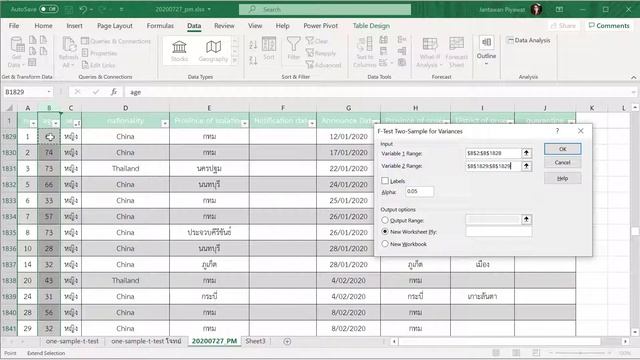Click the Select All corner triangle

(x=9, y=108)
